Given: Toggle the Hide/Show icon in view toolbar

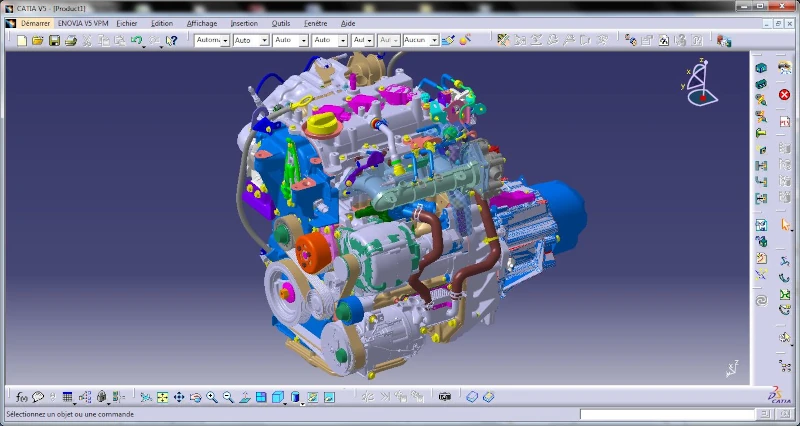Looking at the screenshot, I should click(312, 397).
